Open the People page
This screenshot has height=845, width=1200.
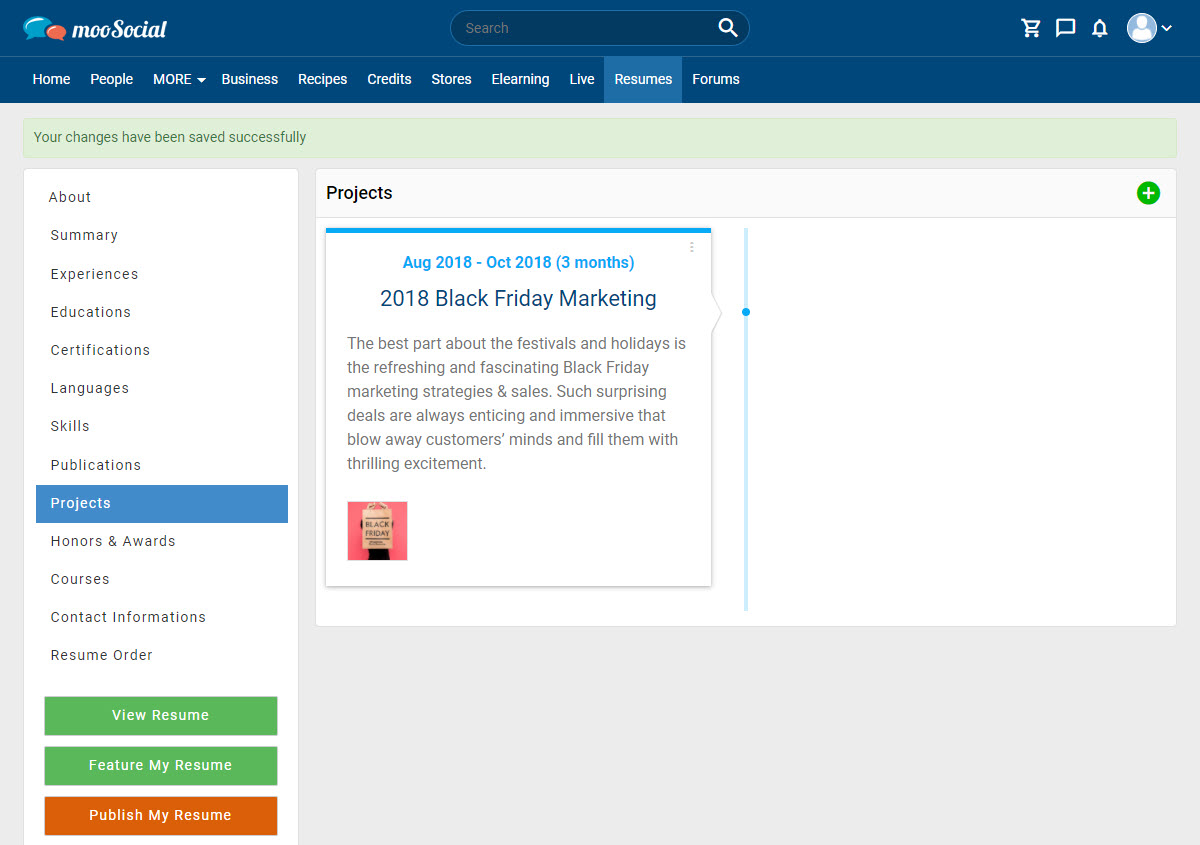click(x=111, y=79)
